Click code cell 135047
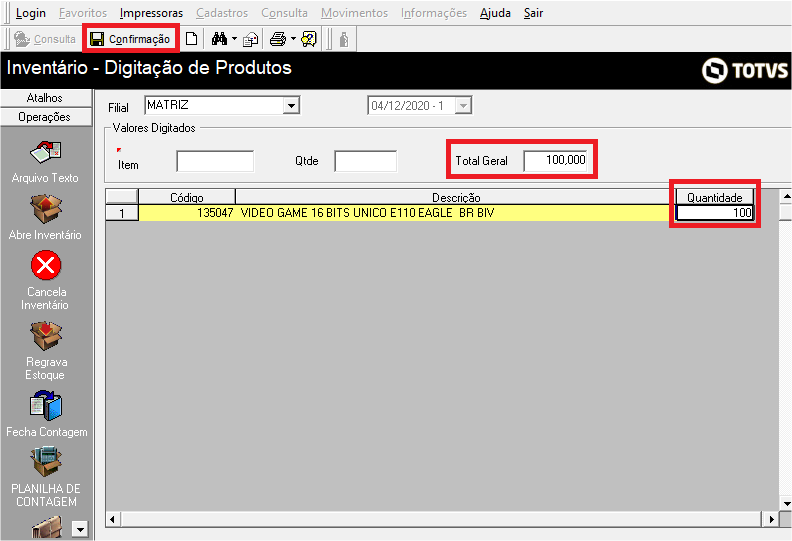 [187, 213]
